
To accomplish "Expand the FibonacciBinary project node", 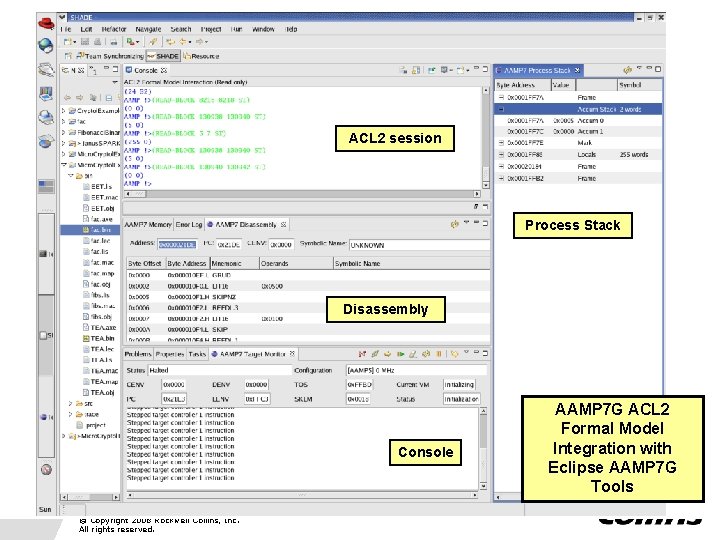I will click(x=64, y=132).
